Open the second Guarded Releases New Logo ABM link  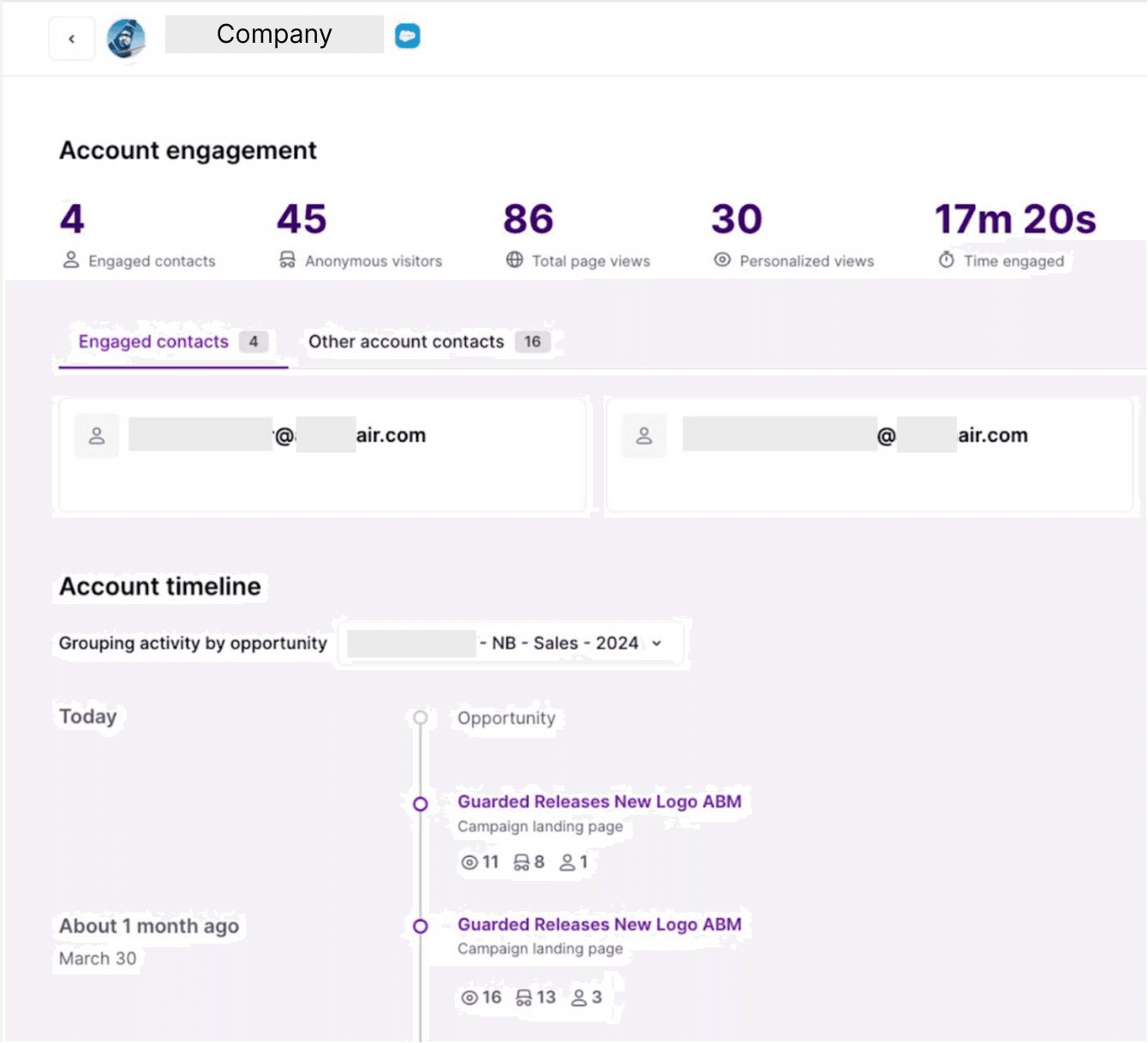point(600,925)
